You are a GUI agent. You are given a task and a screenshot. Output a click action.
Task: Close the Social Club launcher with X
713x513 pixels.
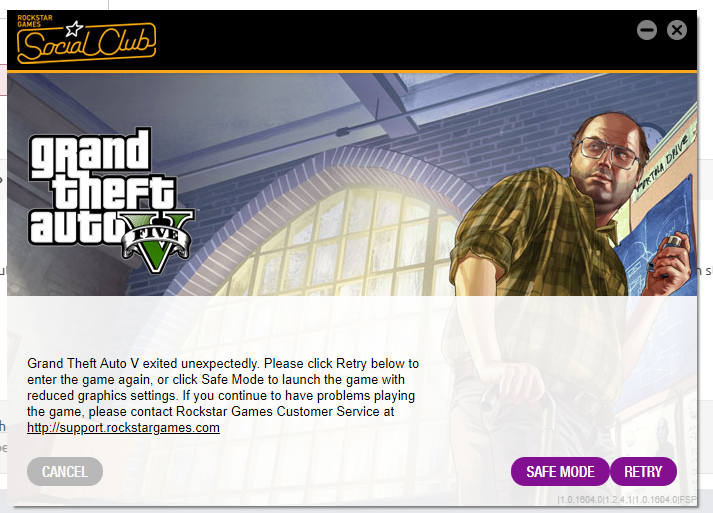[677, 30]
